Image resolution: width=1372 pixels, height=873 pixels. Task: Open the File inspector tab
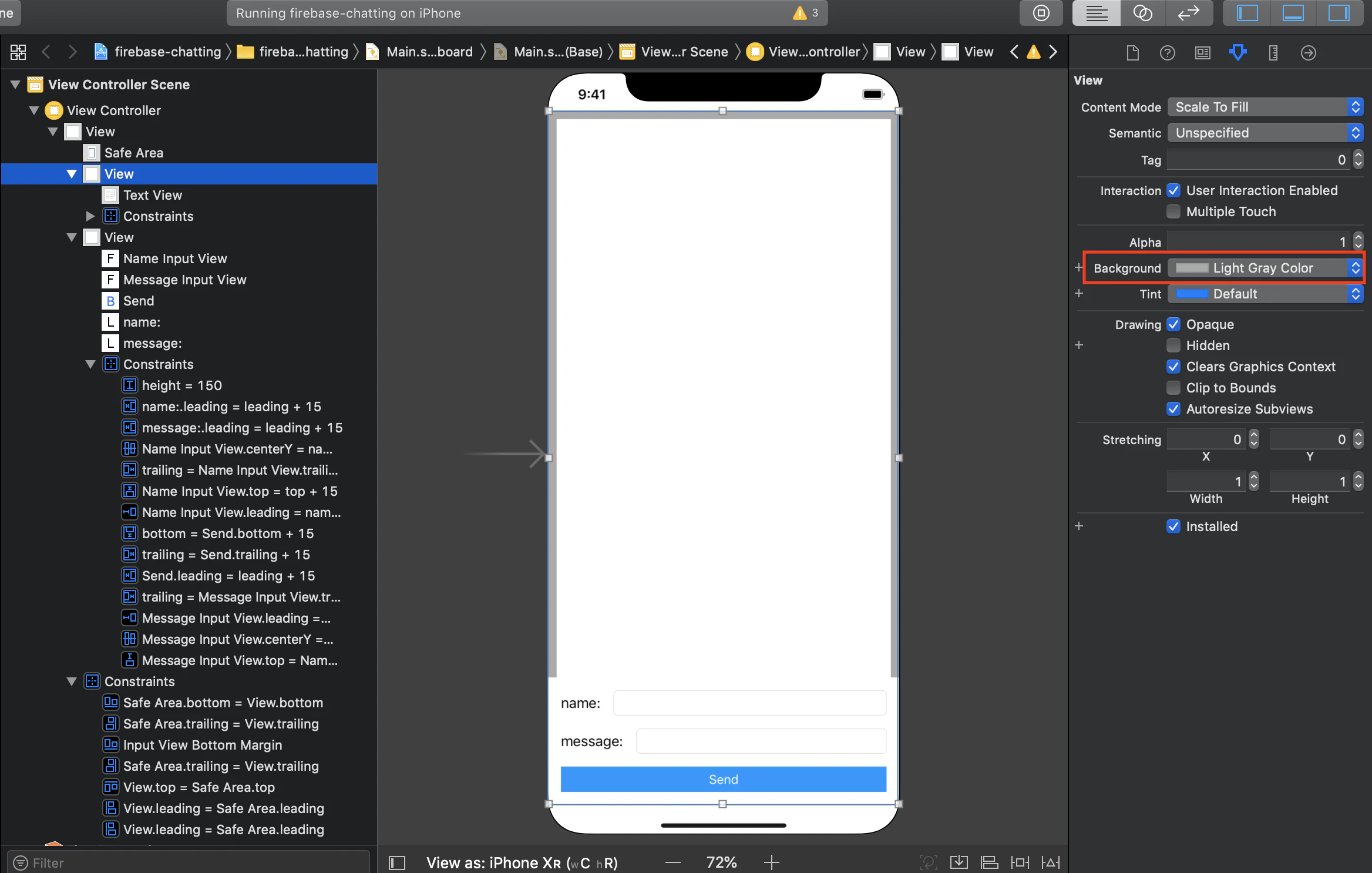tap(1132, 53)
